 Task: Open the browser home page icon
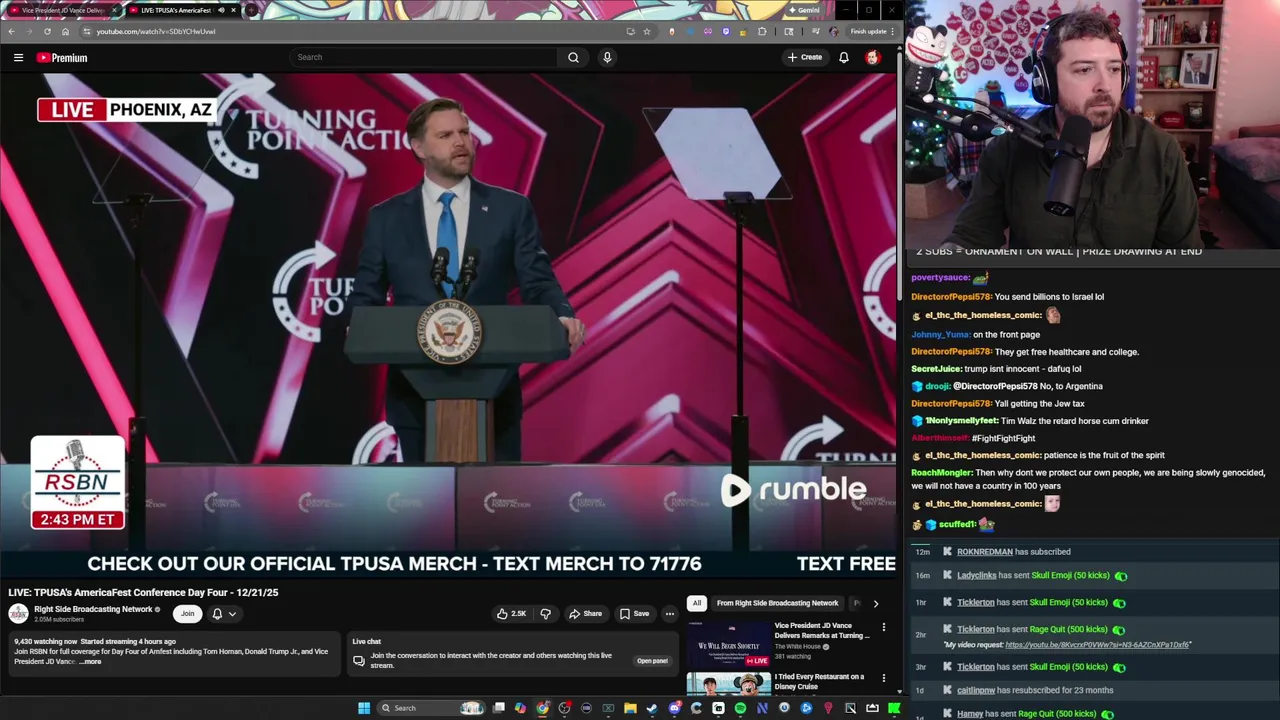point(65,31)
